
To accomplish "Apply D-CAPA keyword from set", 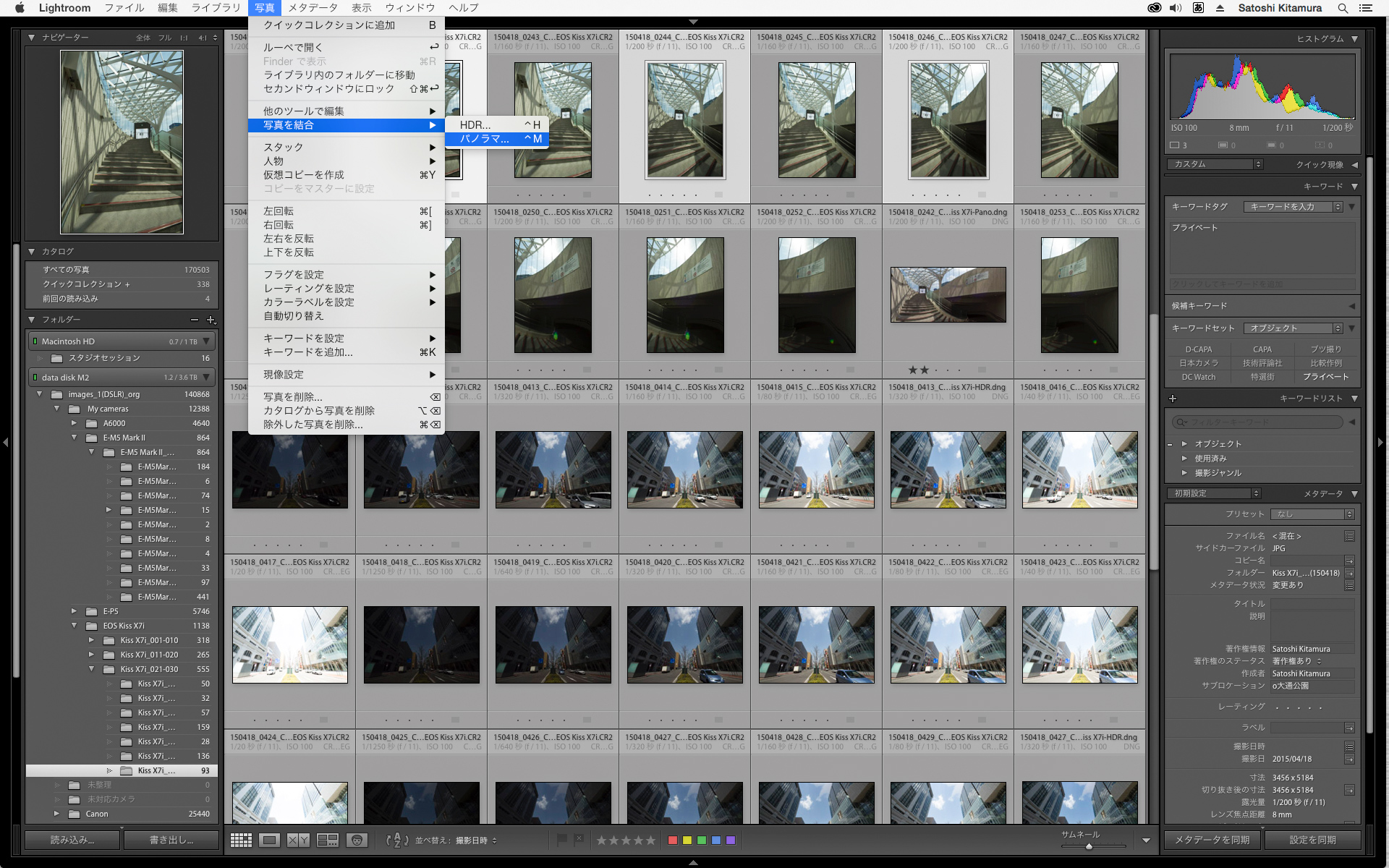I will [x=1199, y=349].
